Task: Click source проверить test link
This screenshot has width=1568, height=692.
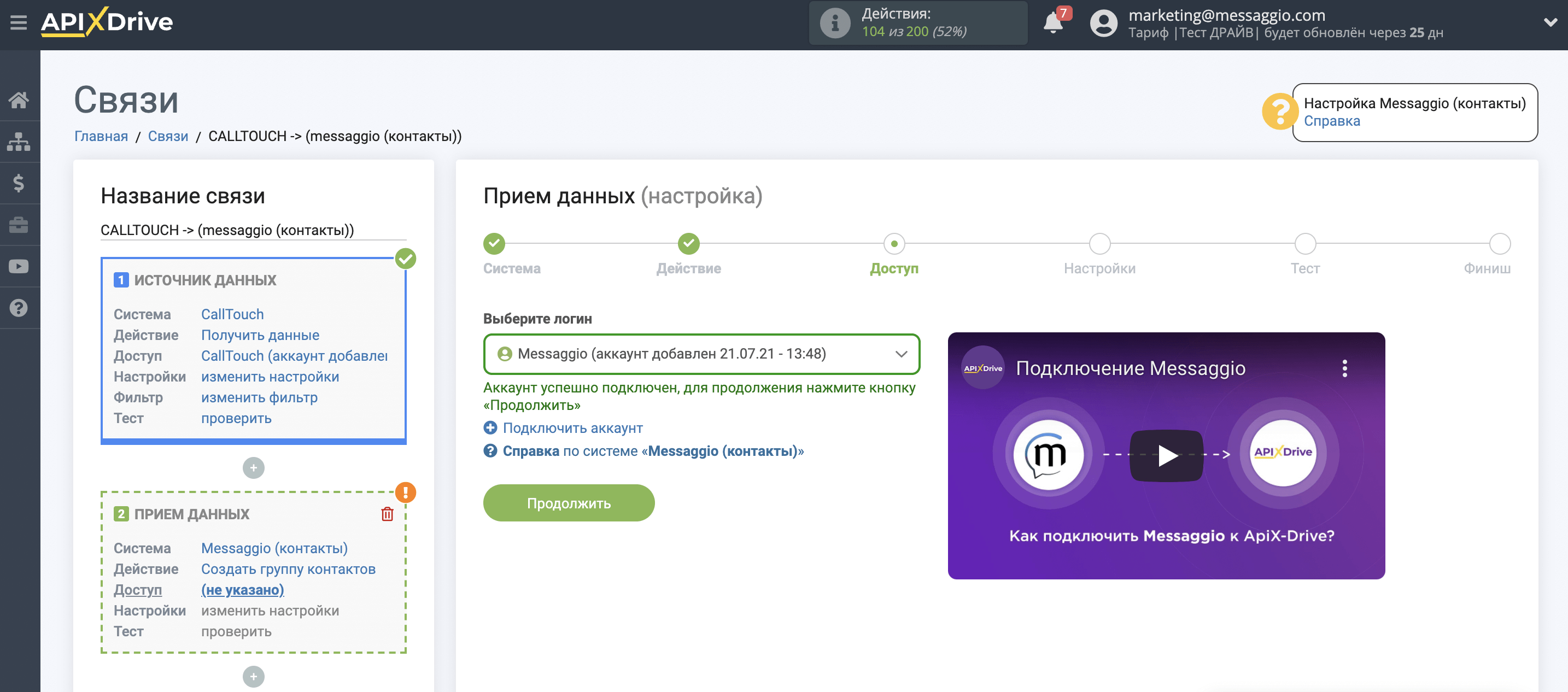Action: tap(236, 418)
